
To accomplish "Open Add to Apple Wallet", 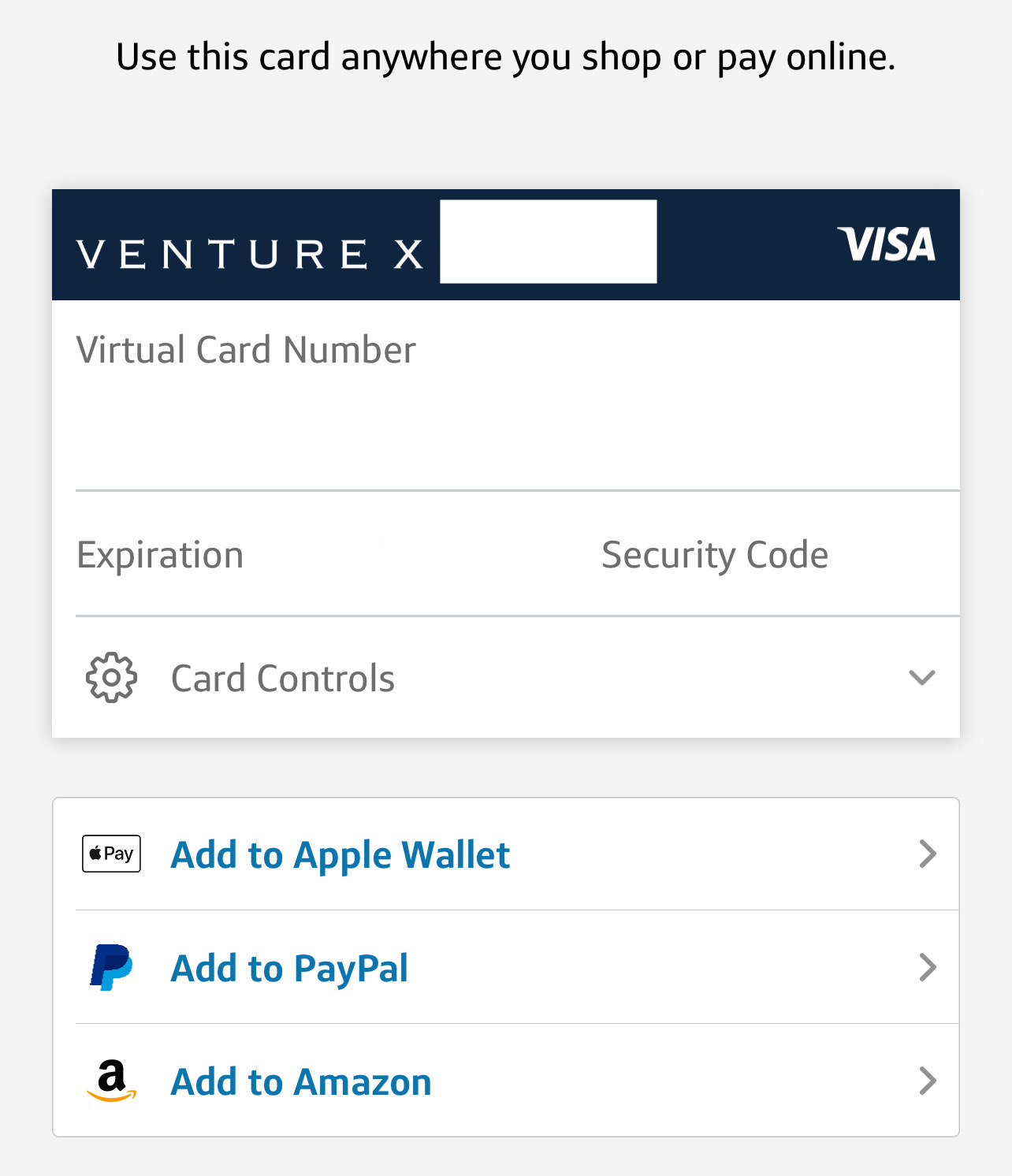I will (x=340, y=854).
